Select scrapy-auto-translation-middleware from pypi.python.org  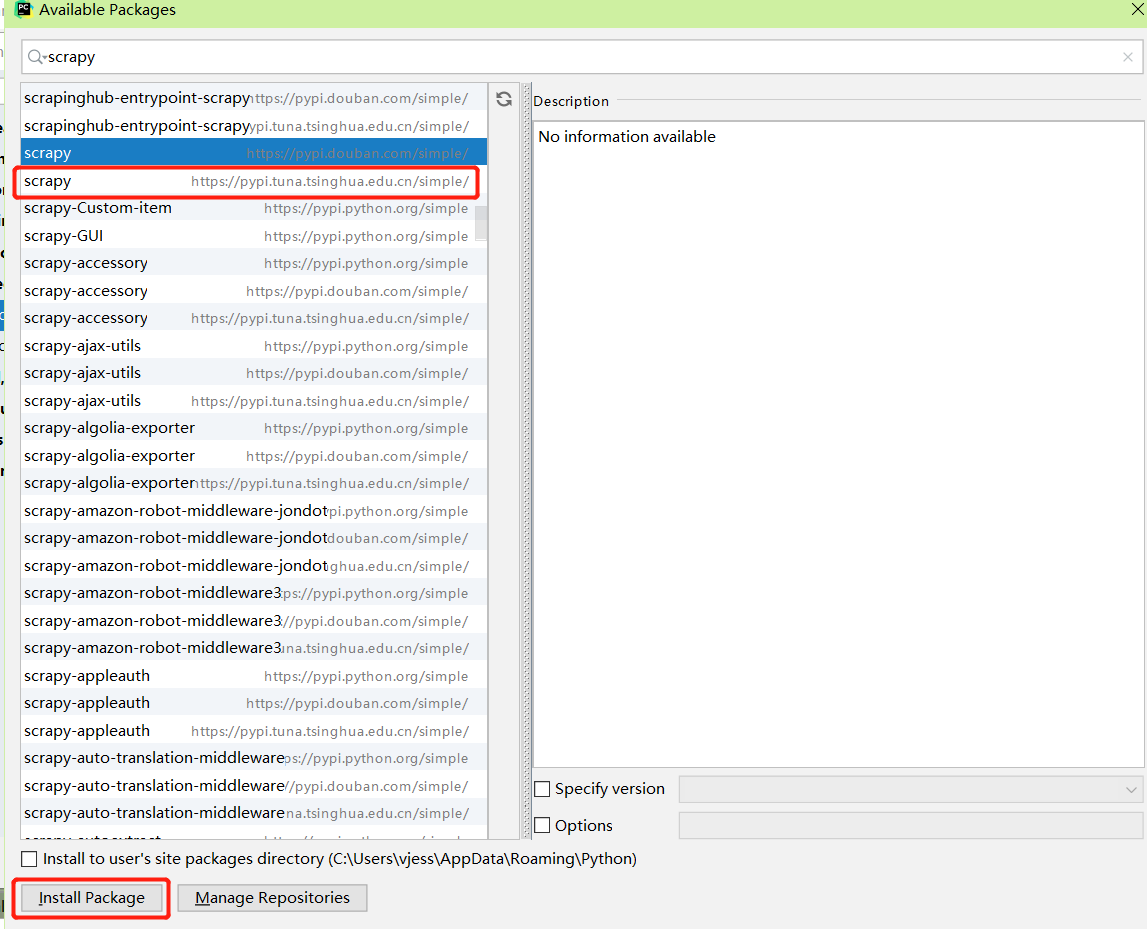click(254, 758)
